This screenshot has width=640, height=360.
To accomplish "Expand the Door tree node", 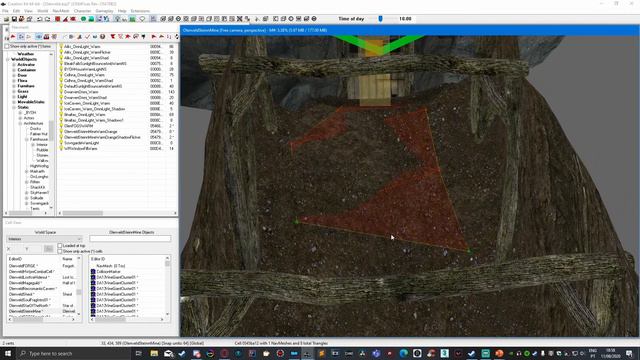I will [14, 75].
